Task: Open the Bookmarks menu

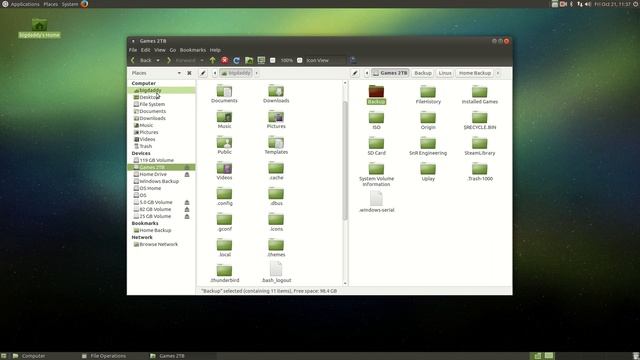Action: click(x=193, y=50)
